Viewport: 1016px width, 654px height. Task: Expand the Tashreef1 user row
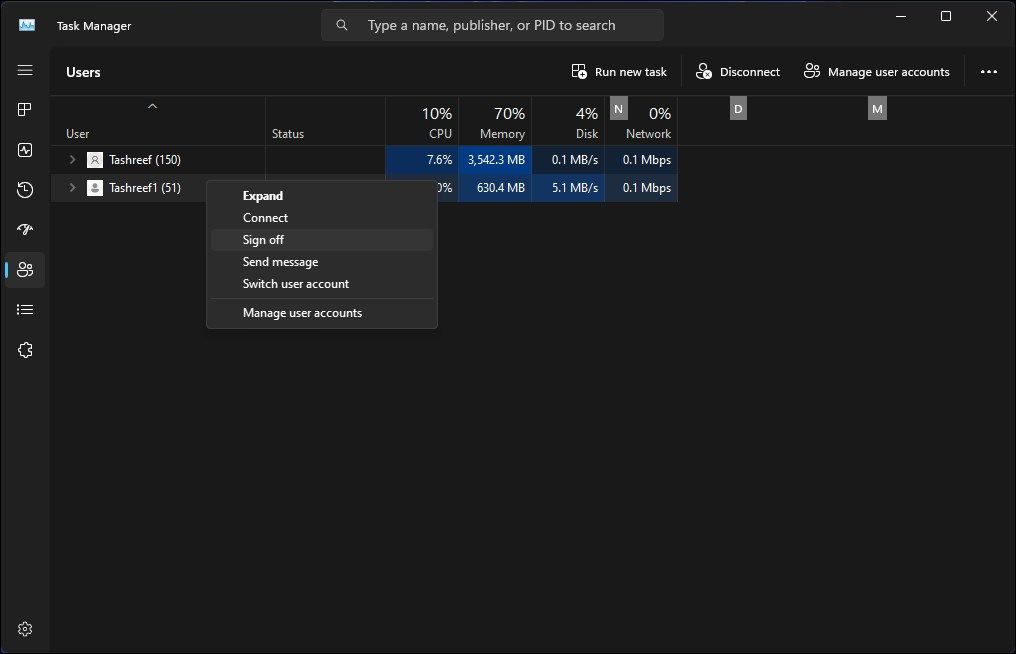71,187
